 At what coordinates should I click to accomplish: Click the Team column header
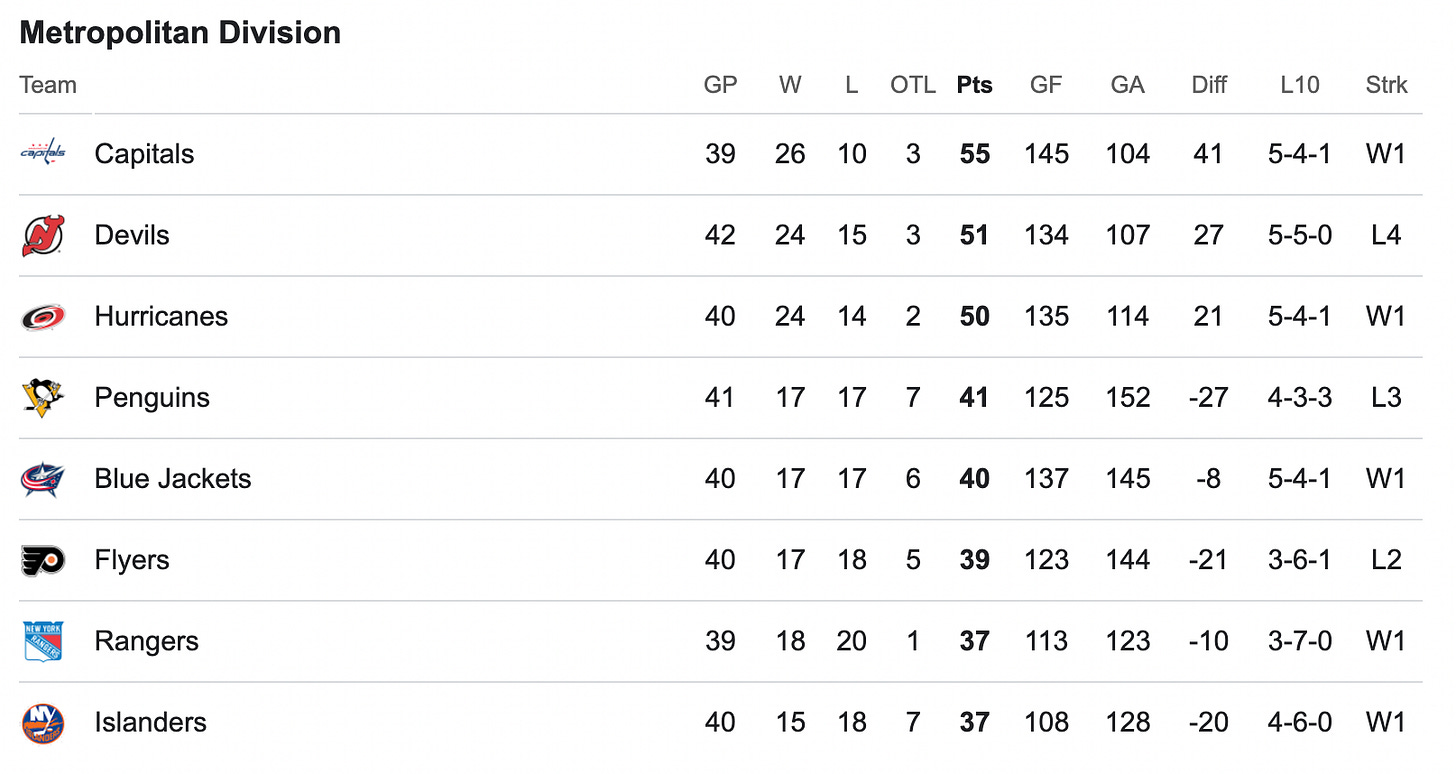48,85
